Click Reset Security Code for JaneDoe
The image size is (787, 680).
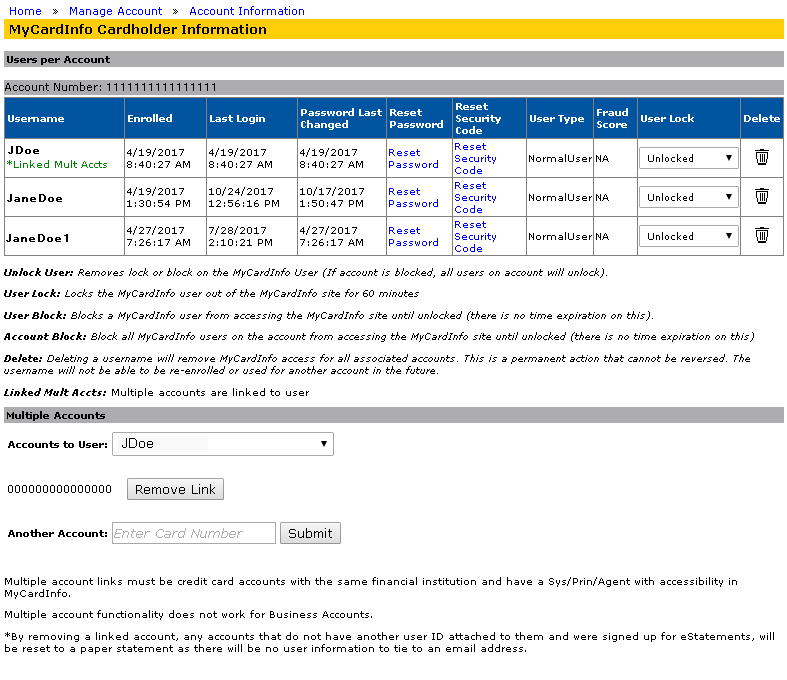tap(475, 197)
